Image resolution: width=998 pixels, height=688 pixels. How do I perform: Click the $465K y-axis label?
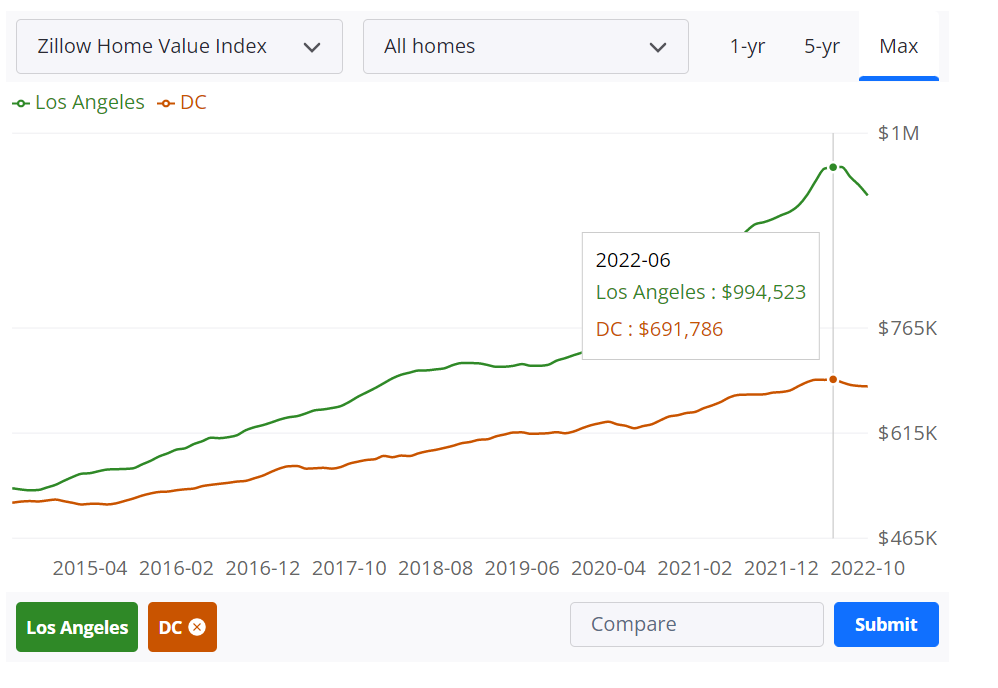(907, 538)
